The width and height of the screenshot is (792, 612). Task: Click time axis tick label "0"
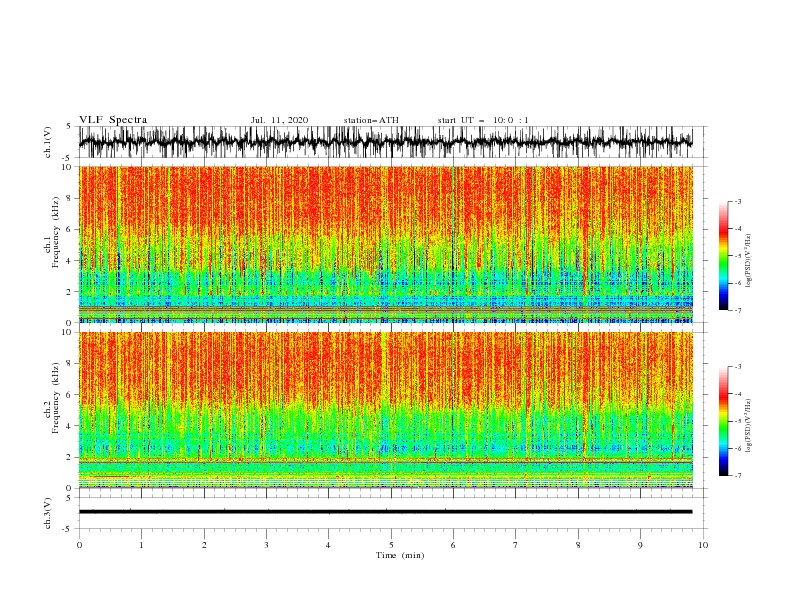point(79,545)
